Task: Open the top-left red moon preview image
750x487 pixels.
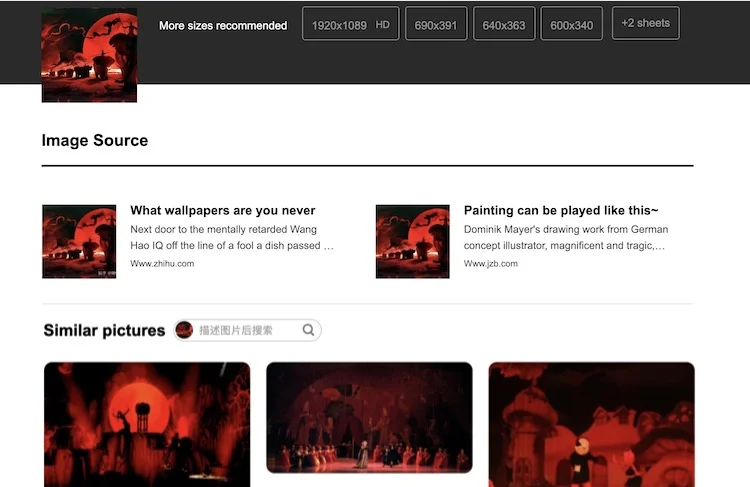Action: [x=89, y=55]
